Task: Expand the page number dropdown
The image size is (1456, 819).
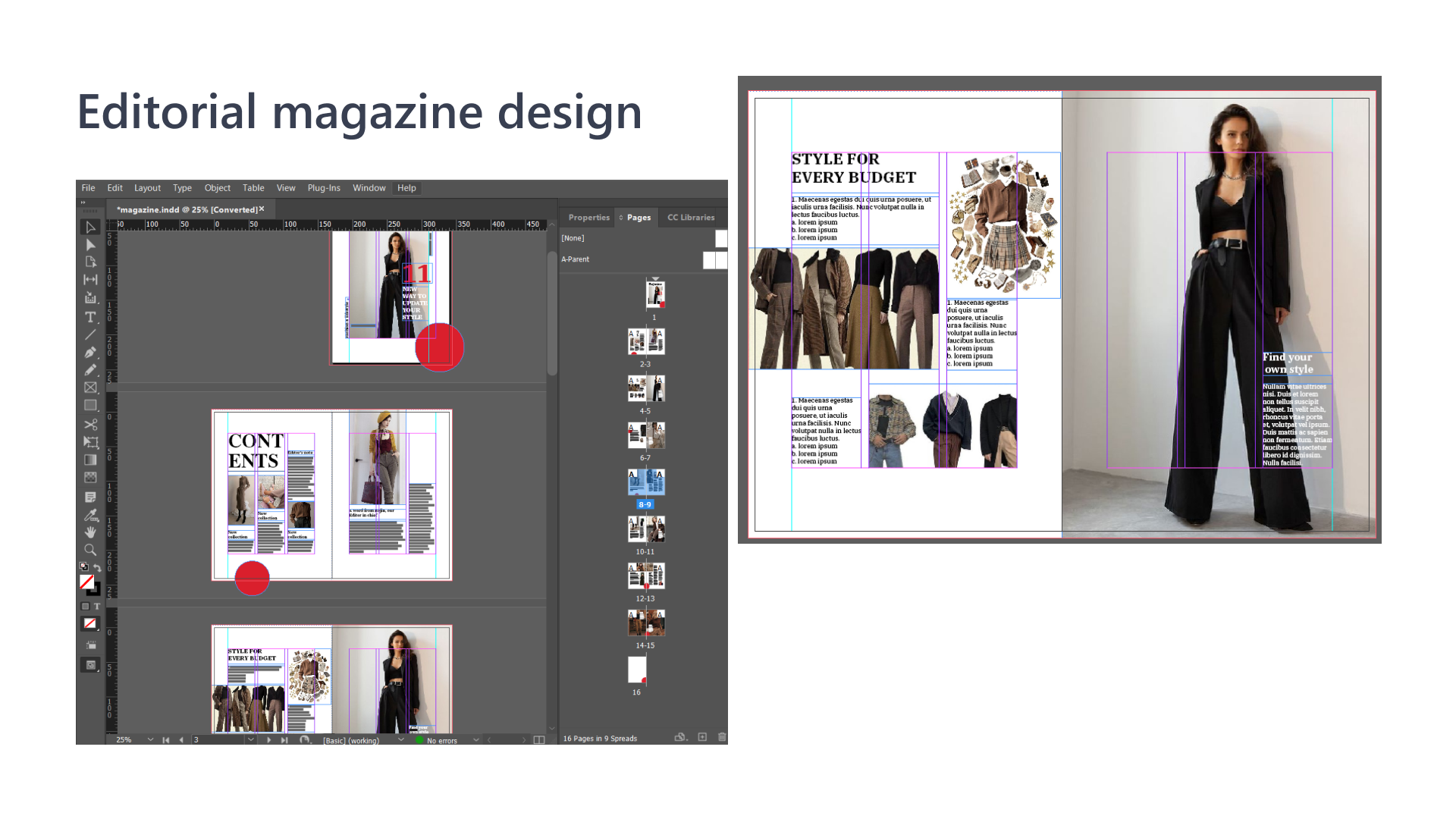Action: [x=250, y=740]
